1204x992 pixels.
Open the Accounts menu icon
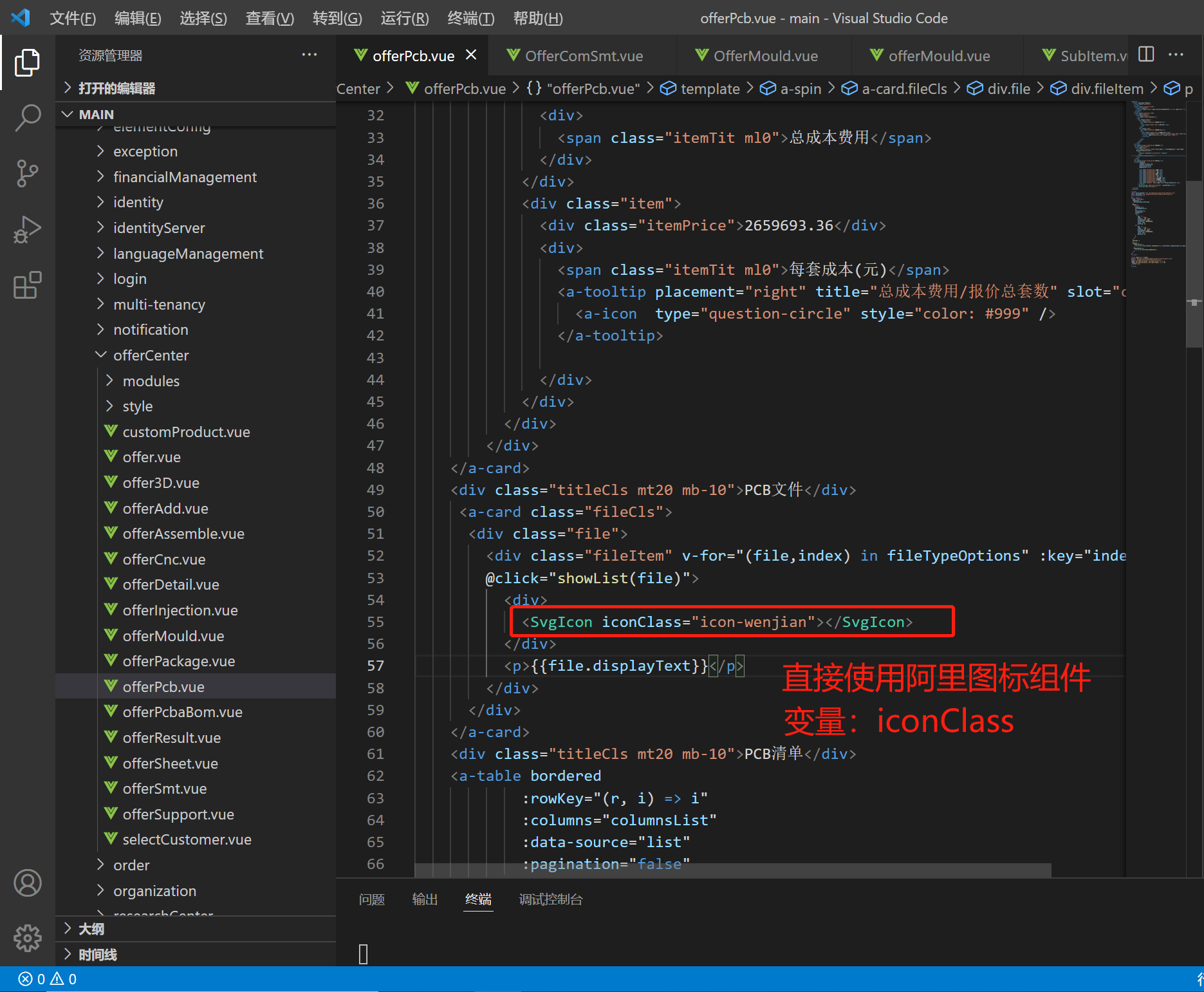point(27,883)
